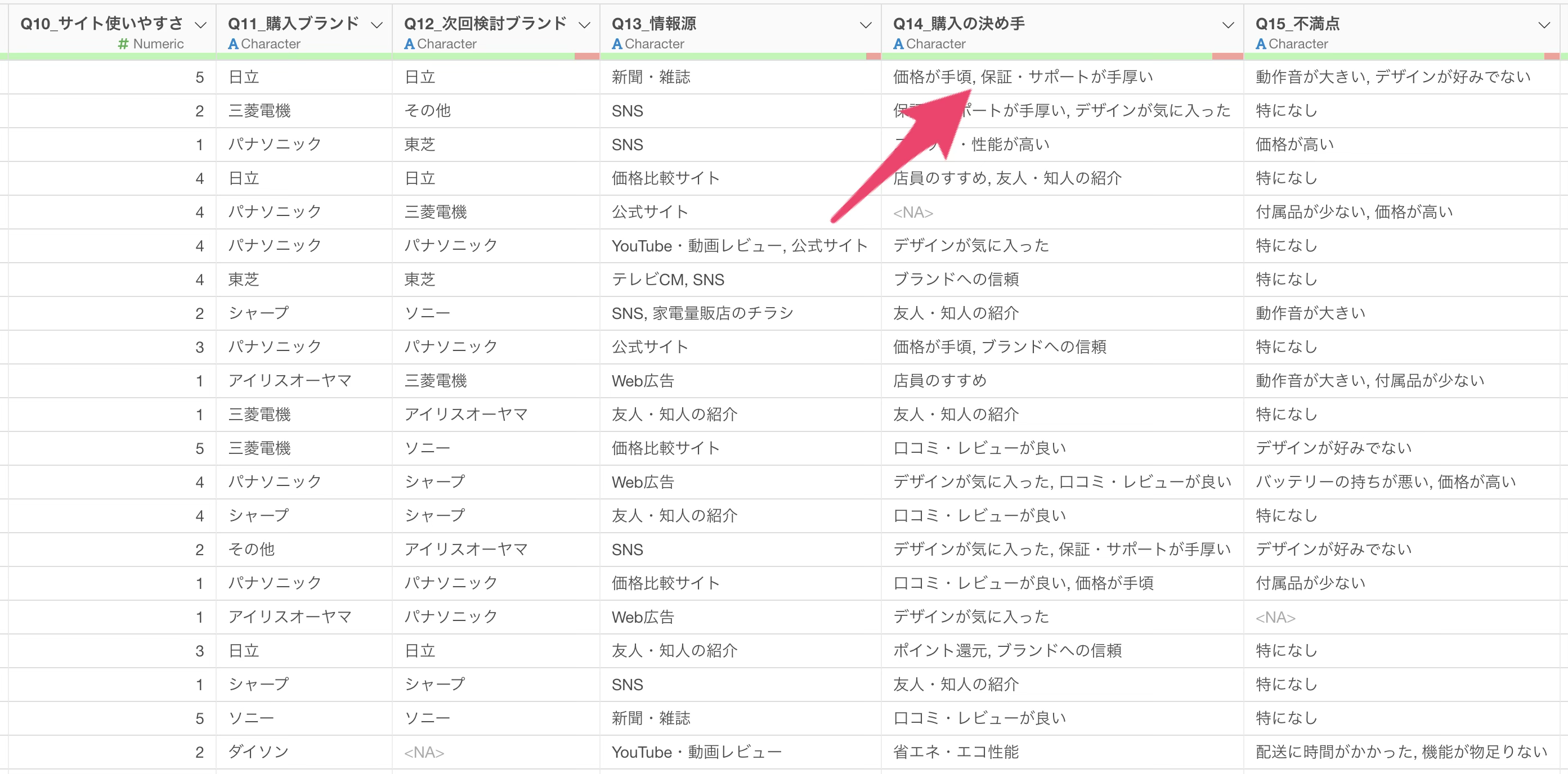This screenshot has height=774, width=1568.
Task: Select the Q14_購入の決め手 column header name
Action: pos(958,24)
